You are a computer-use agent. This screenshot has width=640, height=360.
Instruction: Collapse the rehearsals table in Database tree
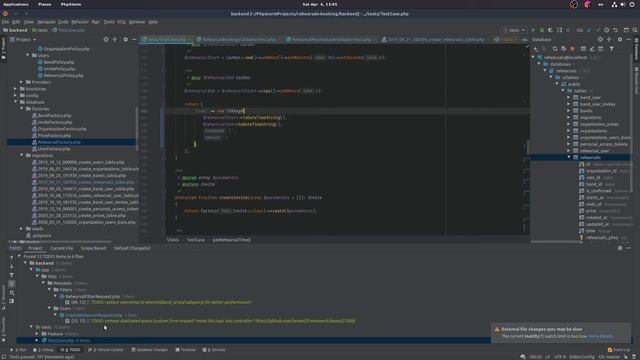(569, 157)
